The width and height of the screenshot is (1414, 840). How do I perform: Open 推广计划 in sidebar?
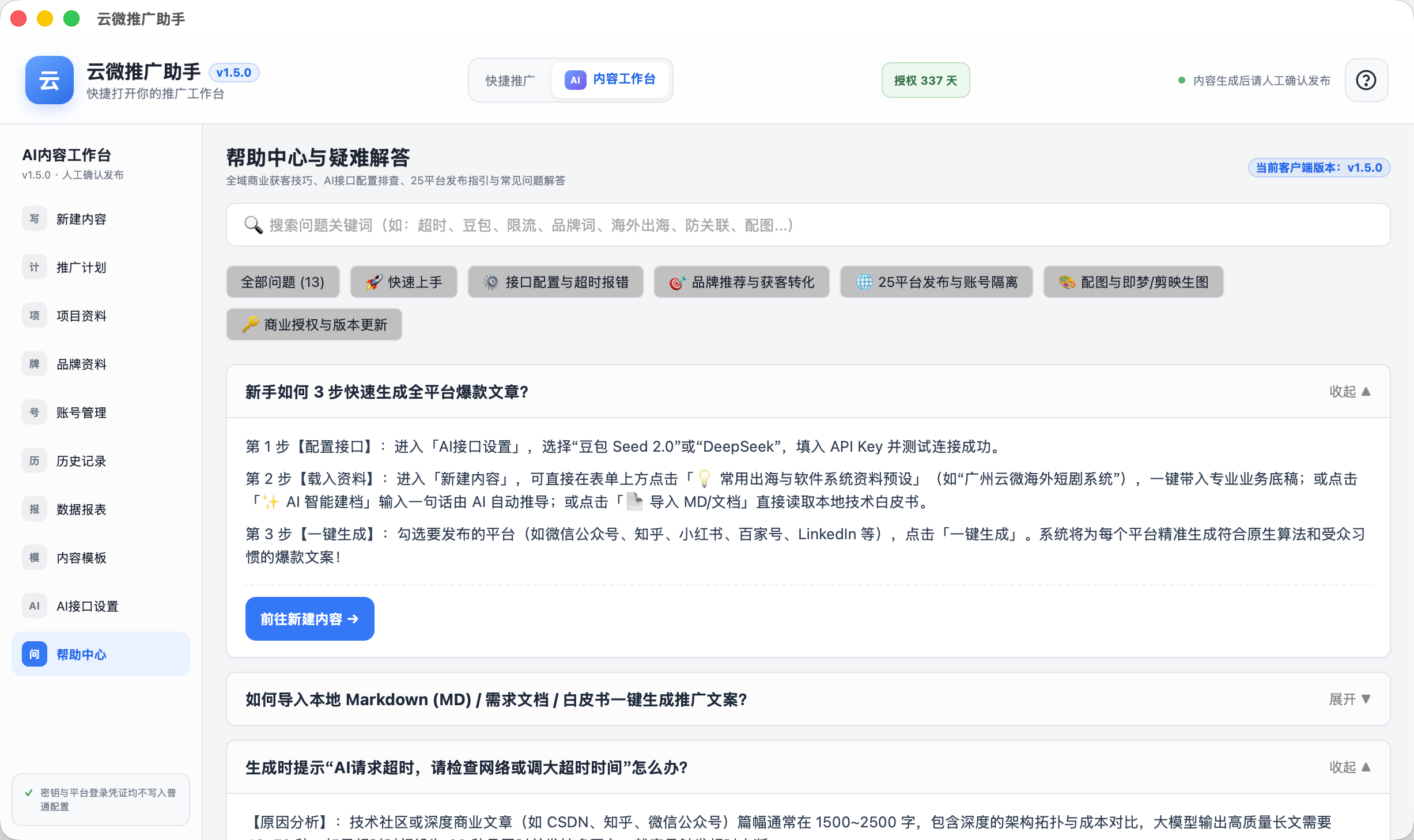point(101,267)
